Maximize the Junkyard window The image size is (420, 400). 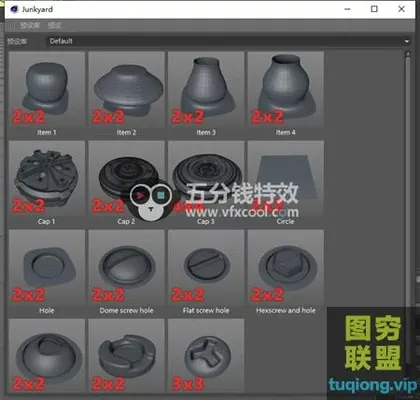click(374, 9)
